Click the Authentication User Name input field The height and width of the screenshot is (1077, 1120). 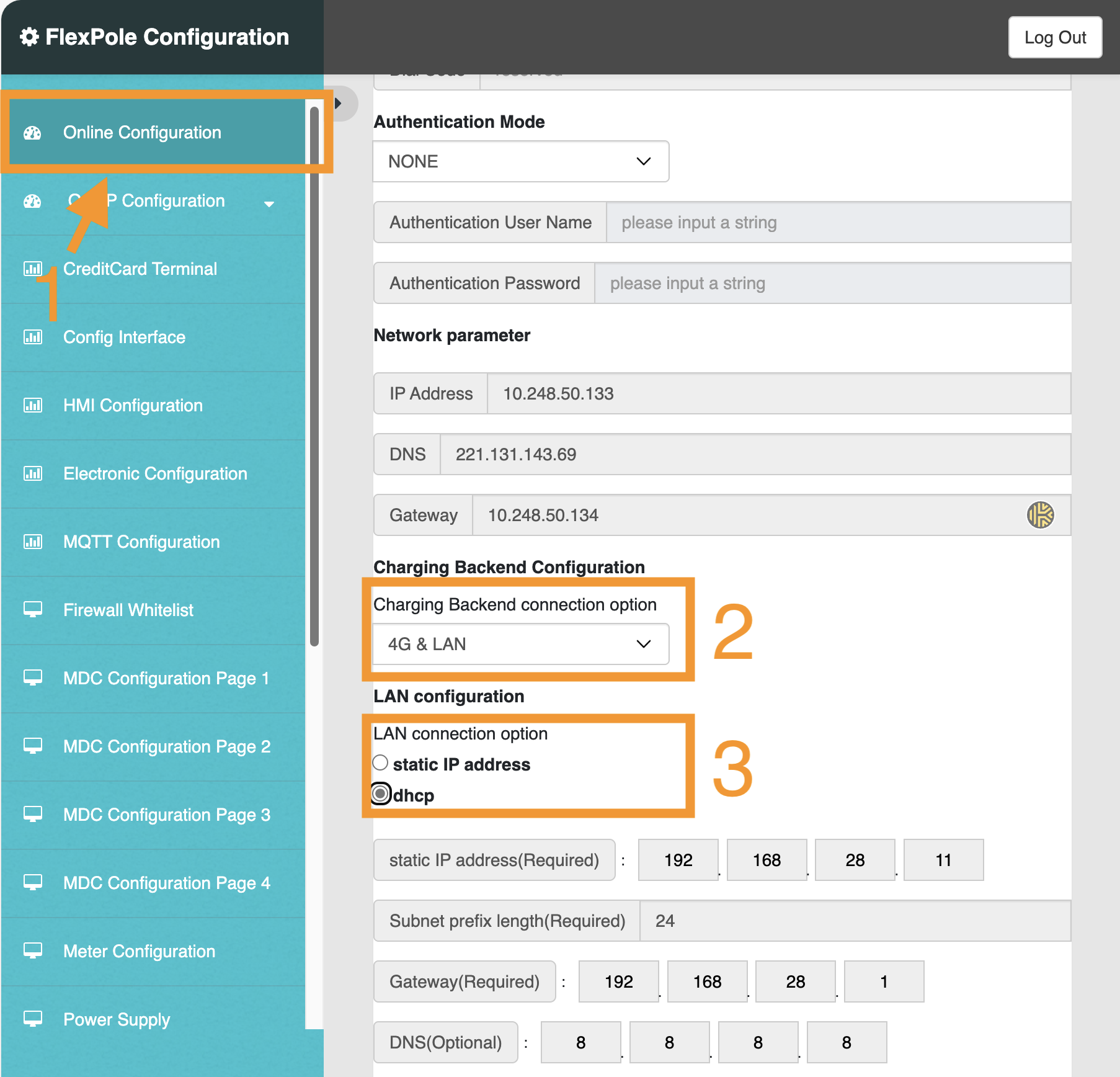(x=837, y=222)
